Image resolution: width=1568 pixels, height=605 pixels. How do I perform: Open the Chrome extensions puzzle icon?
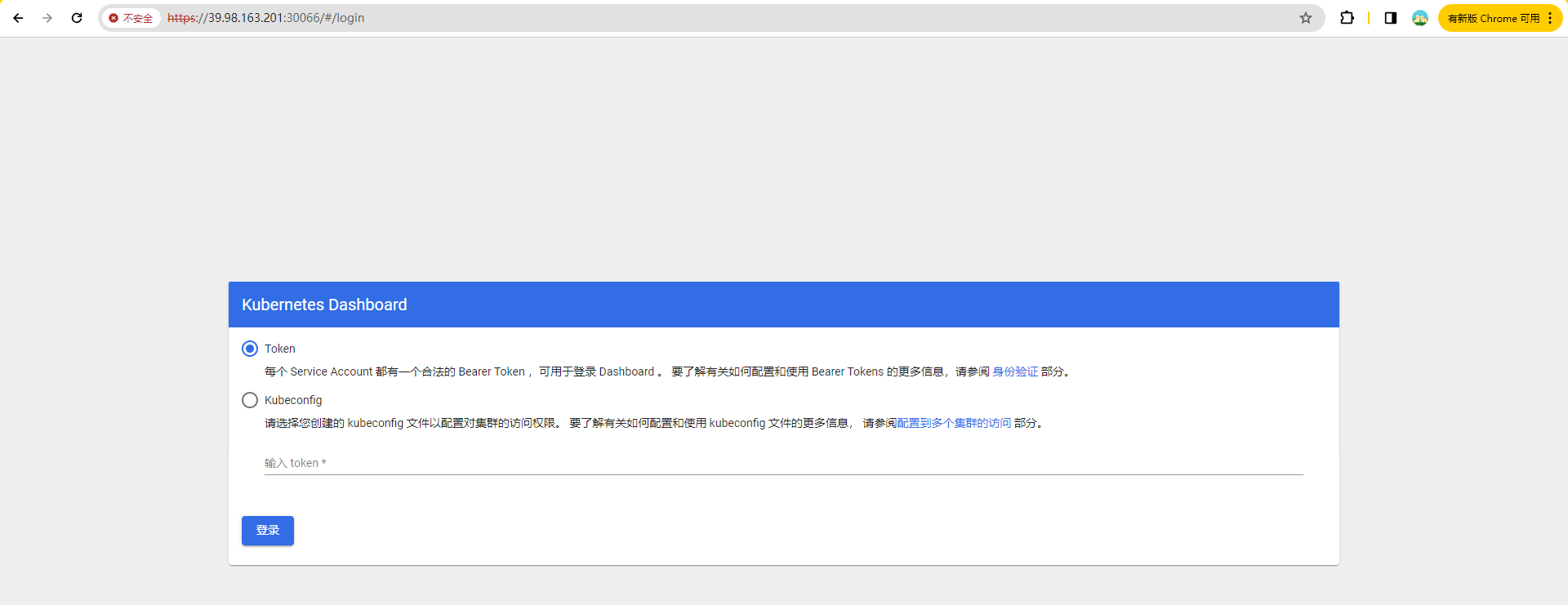point(1347,18)
